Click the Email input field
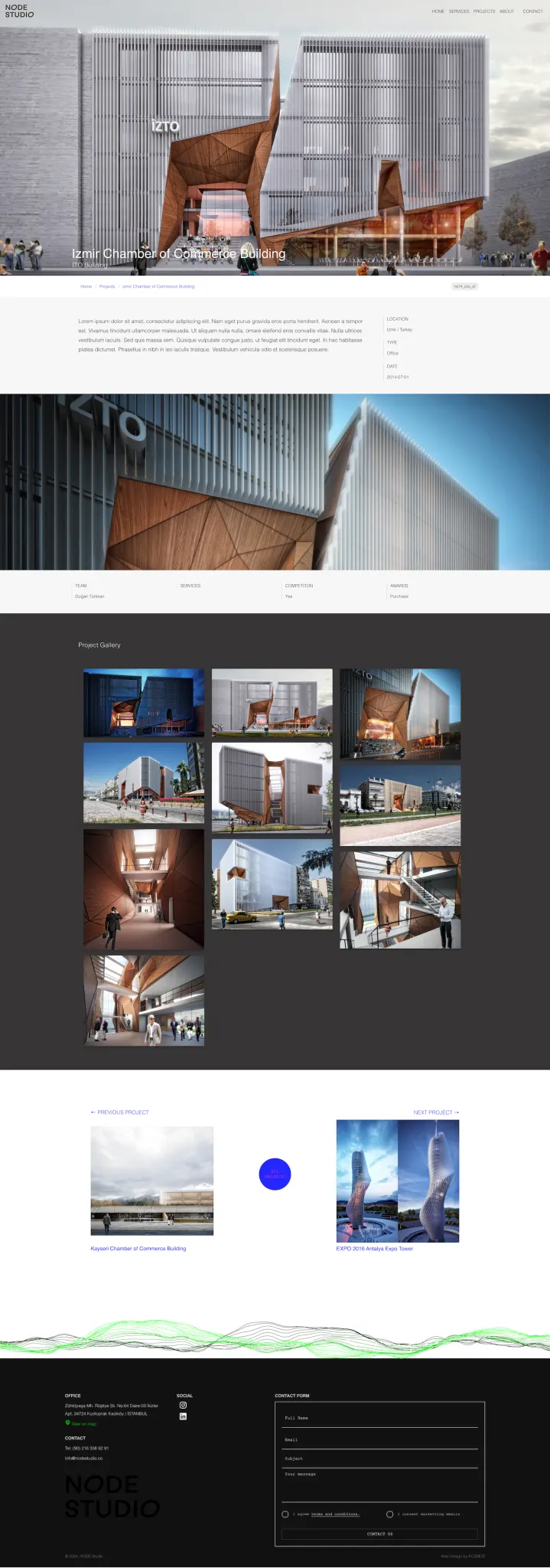The width and height of the screenshot is (550, 1568). click(379, 1439)
